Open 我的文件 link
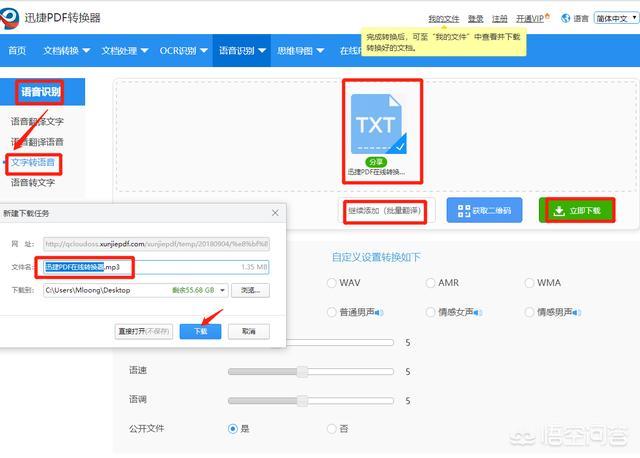The width and height of the screenshot is (640, 458). [x=444, y=18]
